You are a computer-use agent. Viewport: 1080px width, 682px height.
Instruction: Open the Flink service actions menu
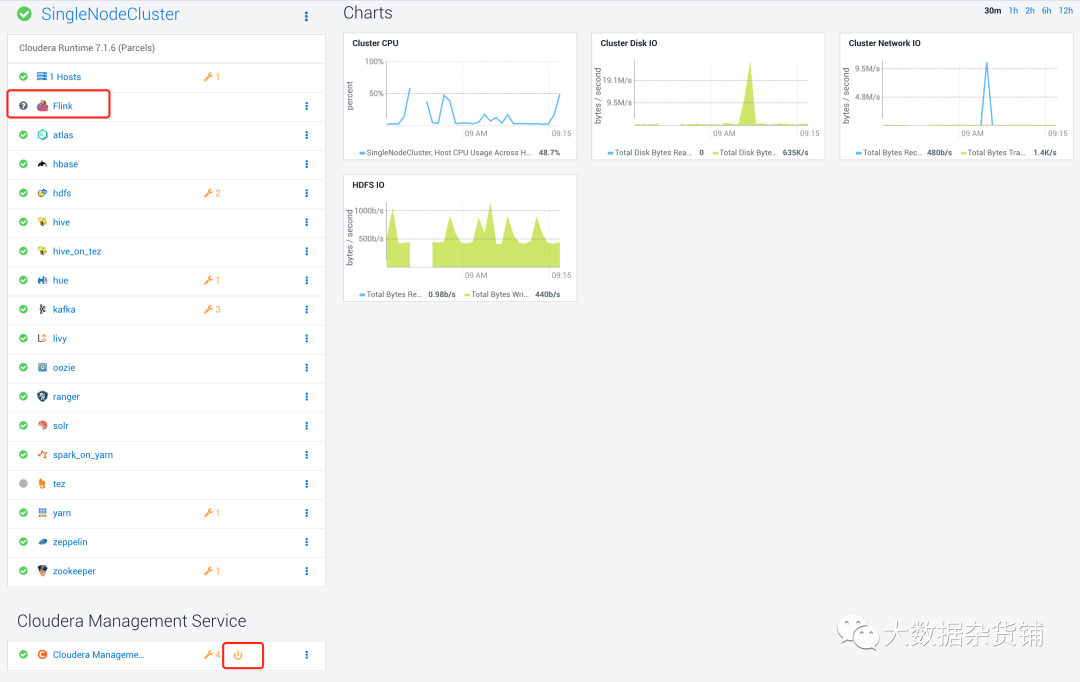point(307,106)
